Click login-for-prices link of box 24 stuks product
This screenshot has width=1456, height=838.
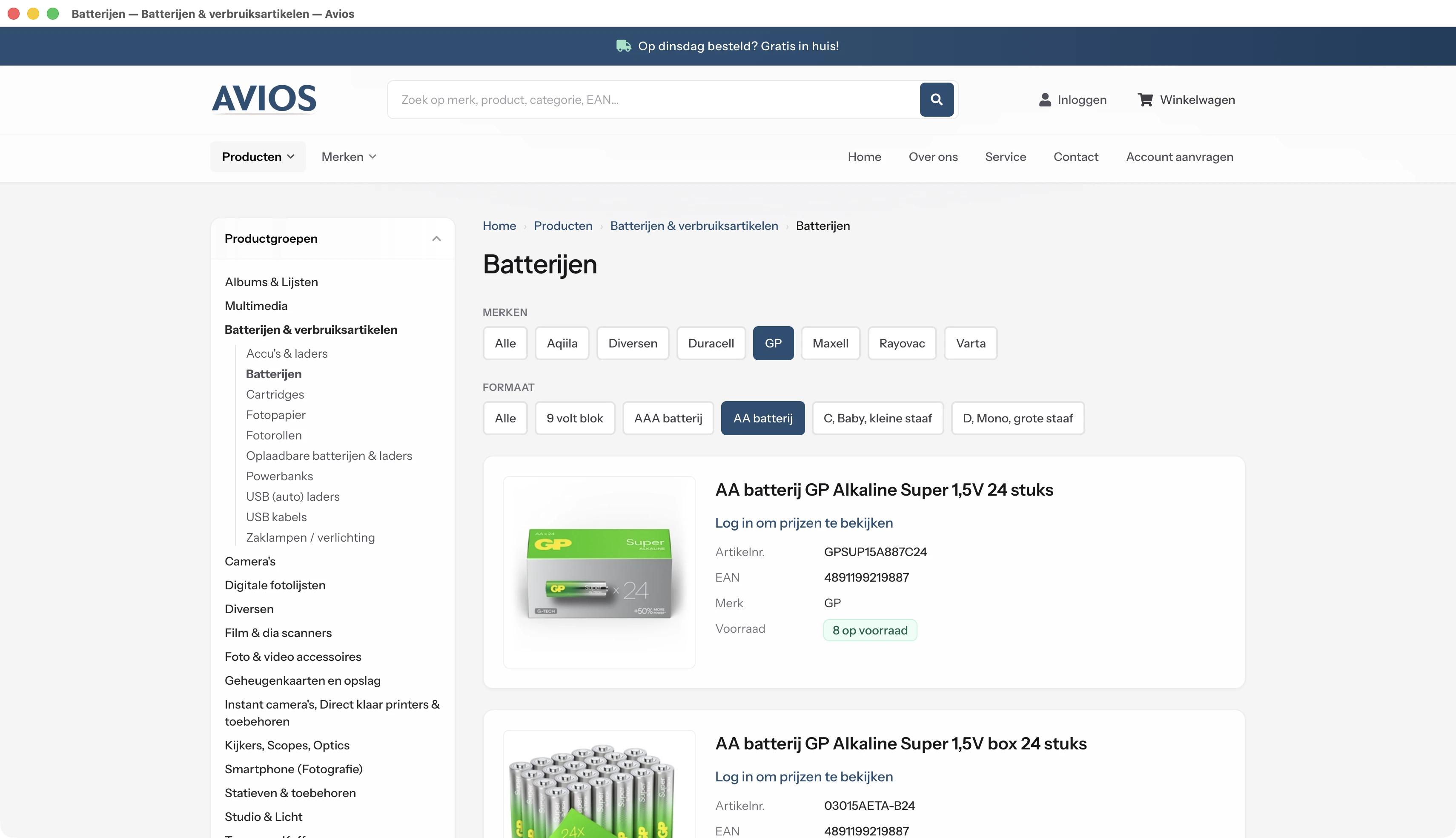[804, 777]
